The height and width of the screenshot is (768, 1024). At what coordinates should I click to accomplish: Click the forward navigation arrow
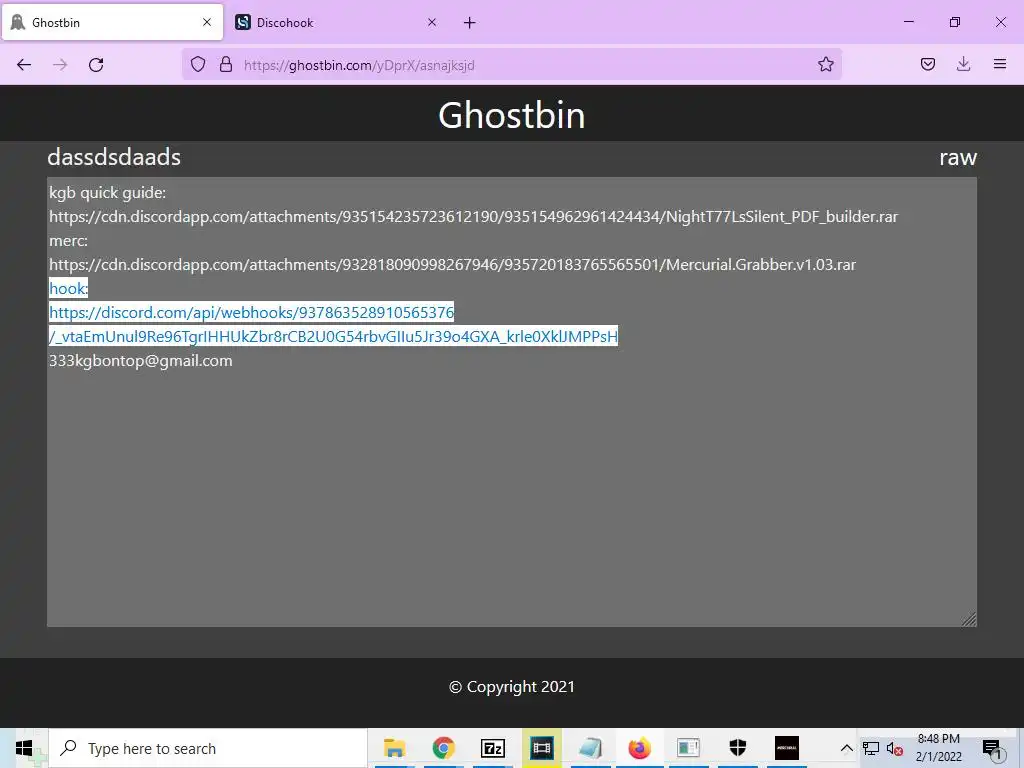60,65
